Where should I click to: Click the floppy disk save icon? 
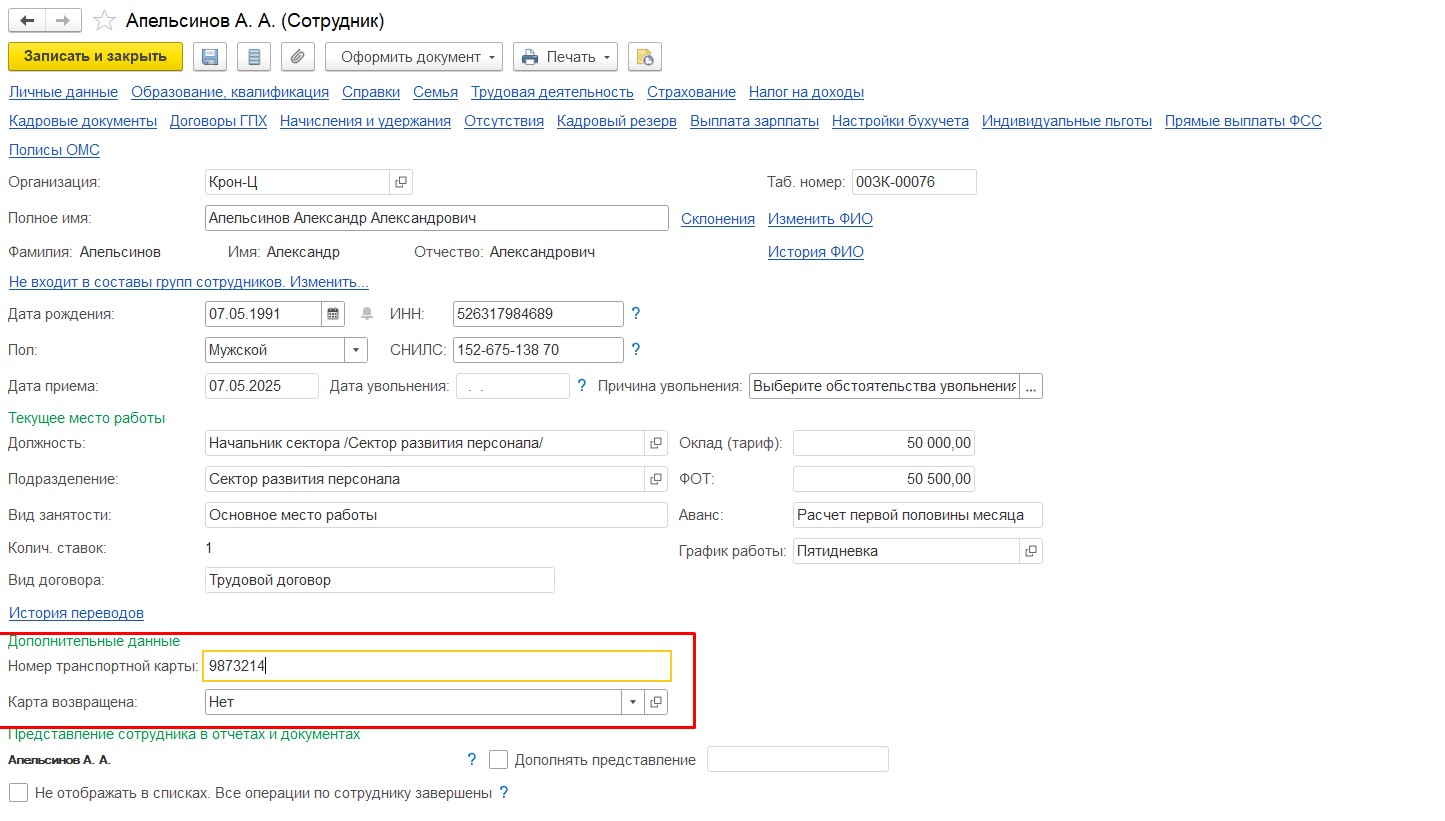click(x=210, y=57)
